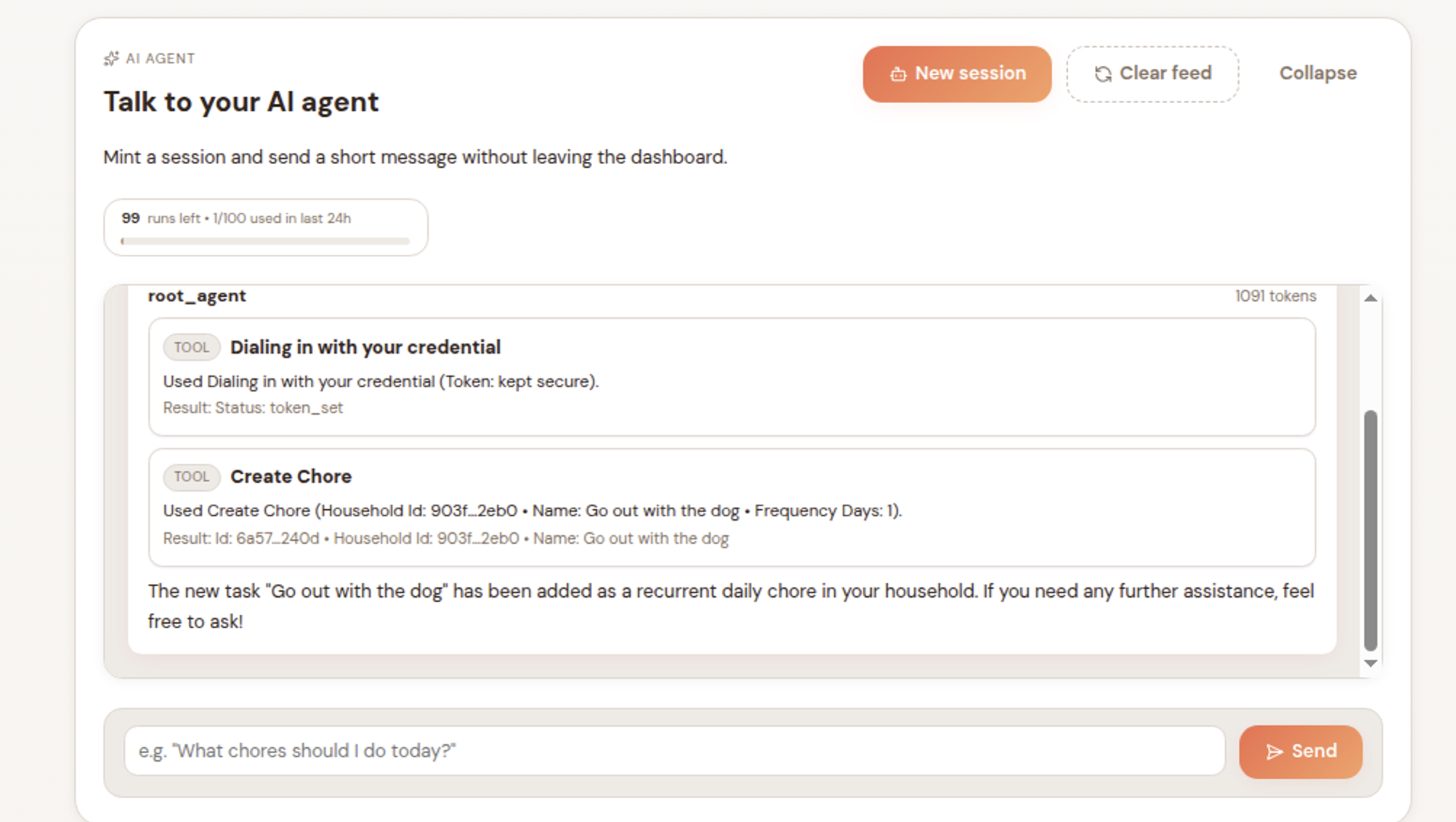Click the runs left usage progress bar
1456x822 pixels.
pos(265,241)
